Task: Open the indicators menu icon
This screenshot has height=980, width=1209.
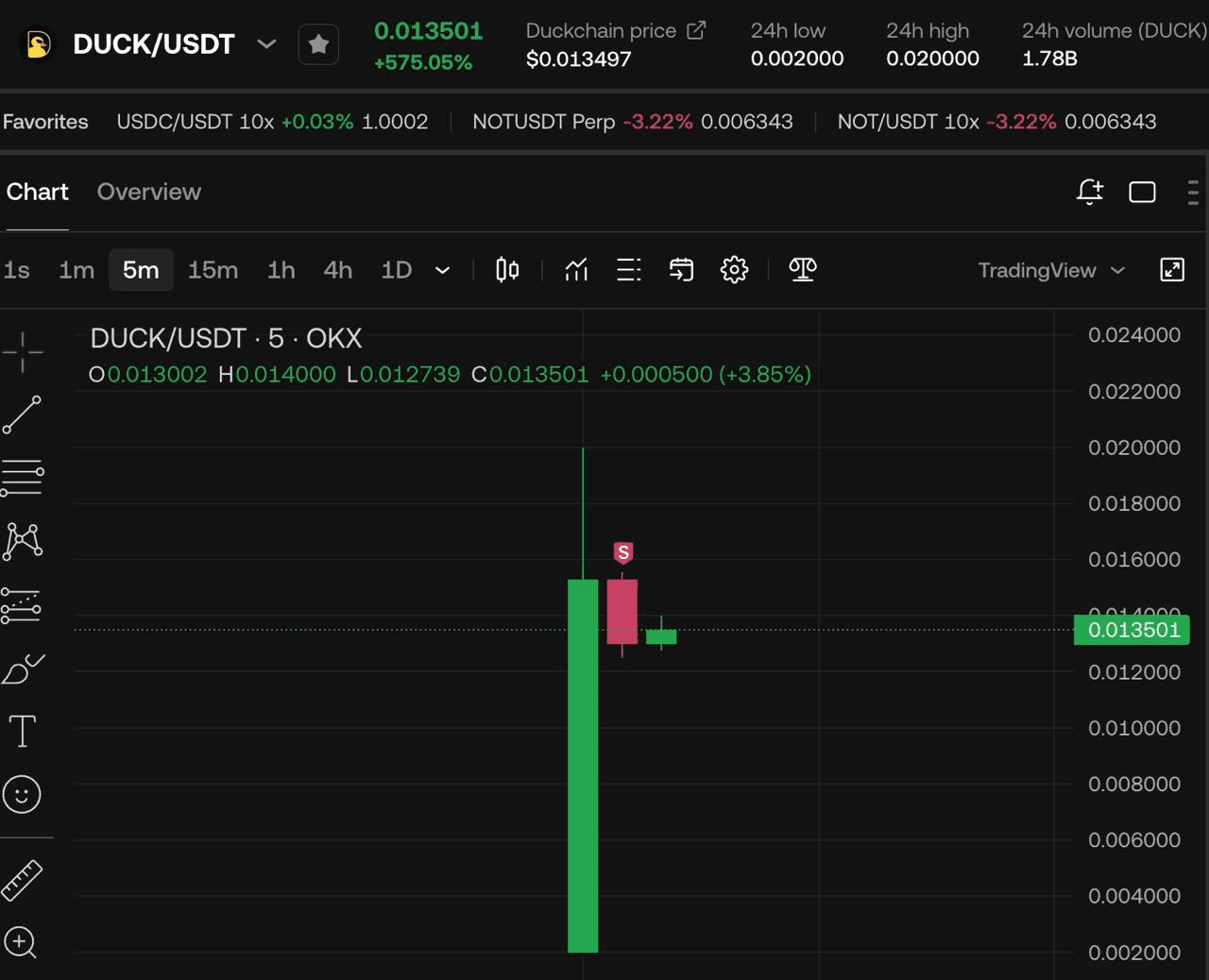Action: [576, 270]
